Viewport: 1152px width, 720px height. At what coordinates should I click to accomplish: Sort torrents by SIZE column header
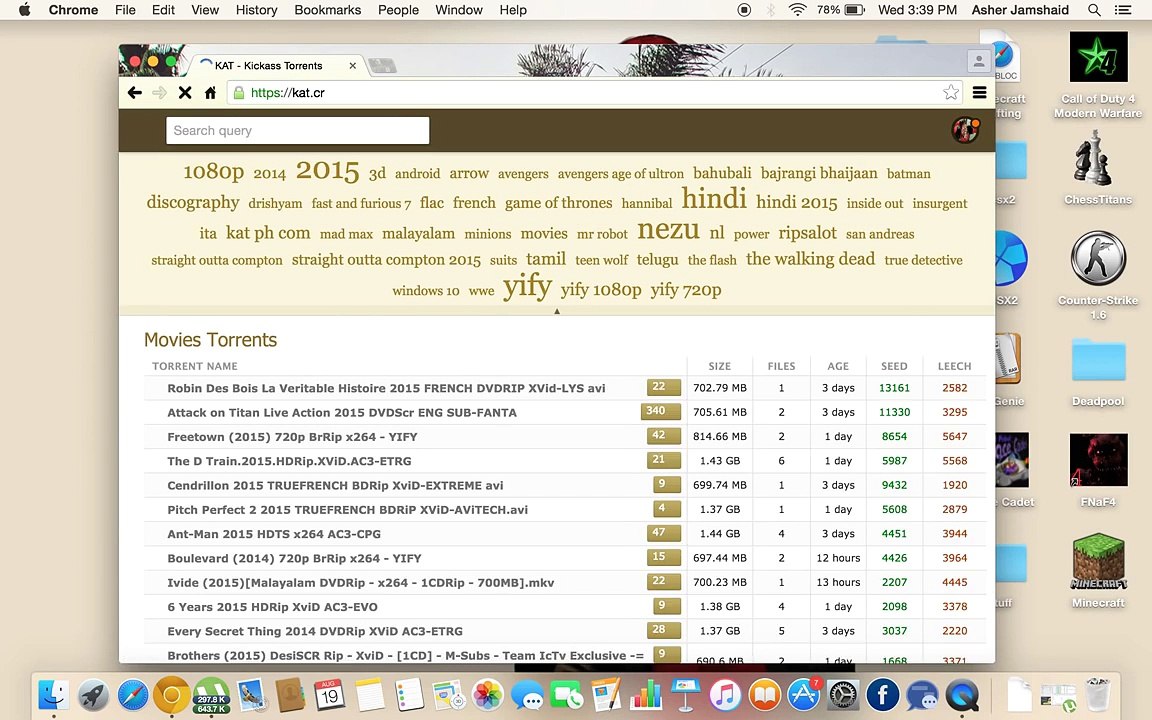[719, 366]
